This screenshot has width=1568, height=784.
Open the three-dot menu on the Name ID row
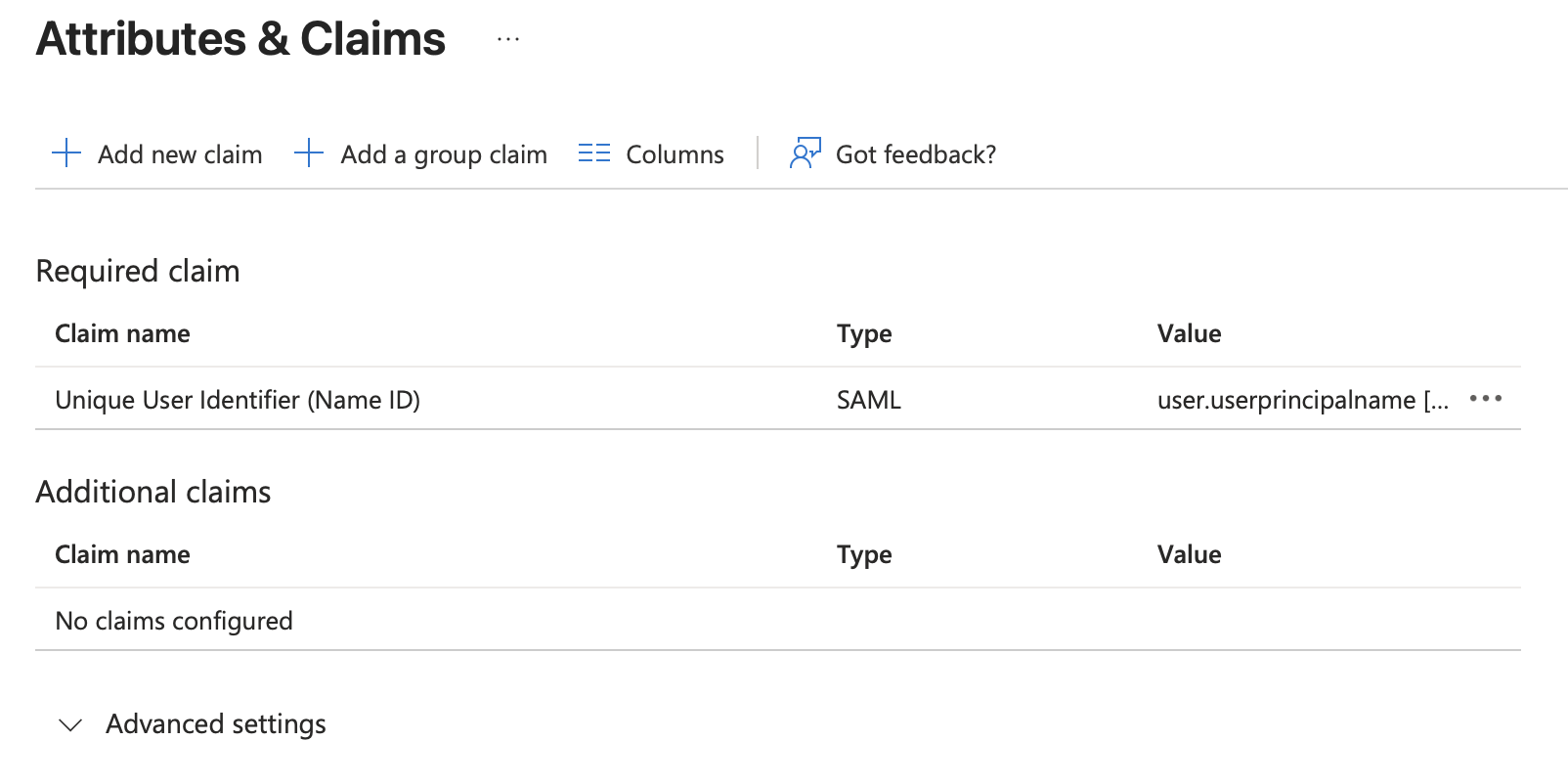(1485, 399)
